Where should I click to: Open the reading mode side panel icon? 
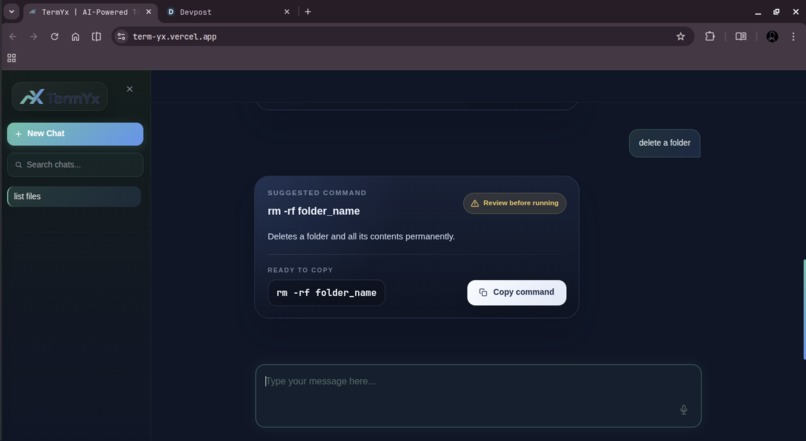[x=741, y=36]
